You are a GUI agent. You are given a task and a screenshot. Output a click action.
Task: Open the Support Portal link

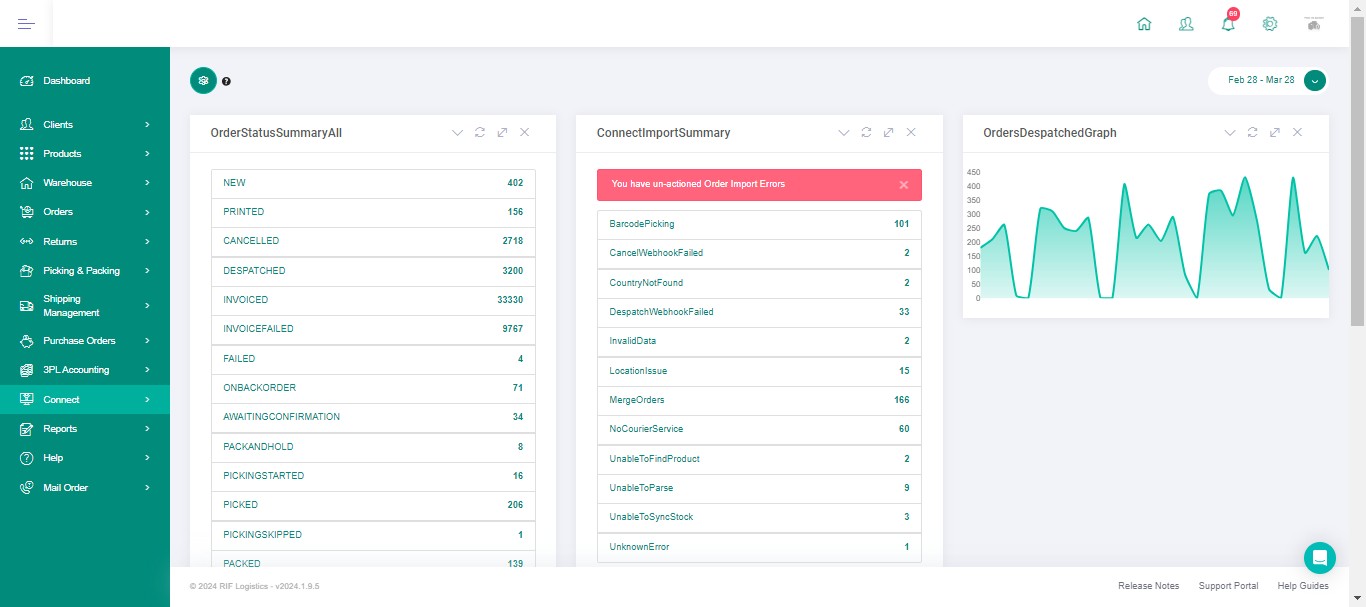(x=1228, y=586)
